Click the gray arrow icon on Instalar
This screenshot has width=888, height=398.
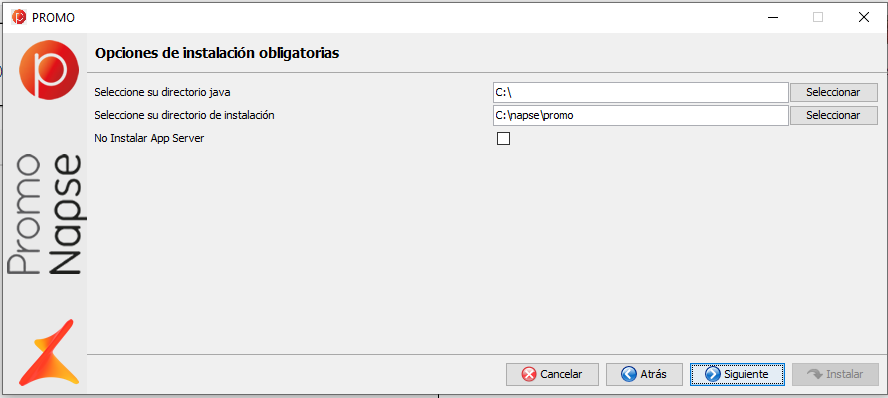point(814,374)
